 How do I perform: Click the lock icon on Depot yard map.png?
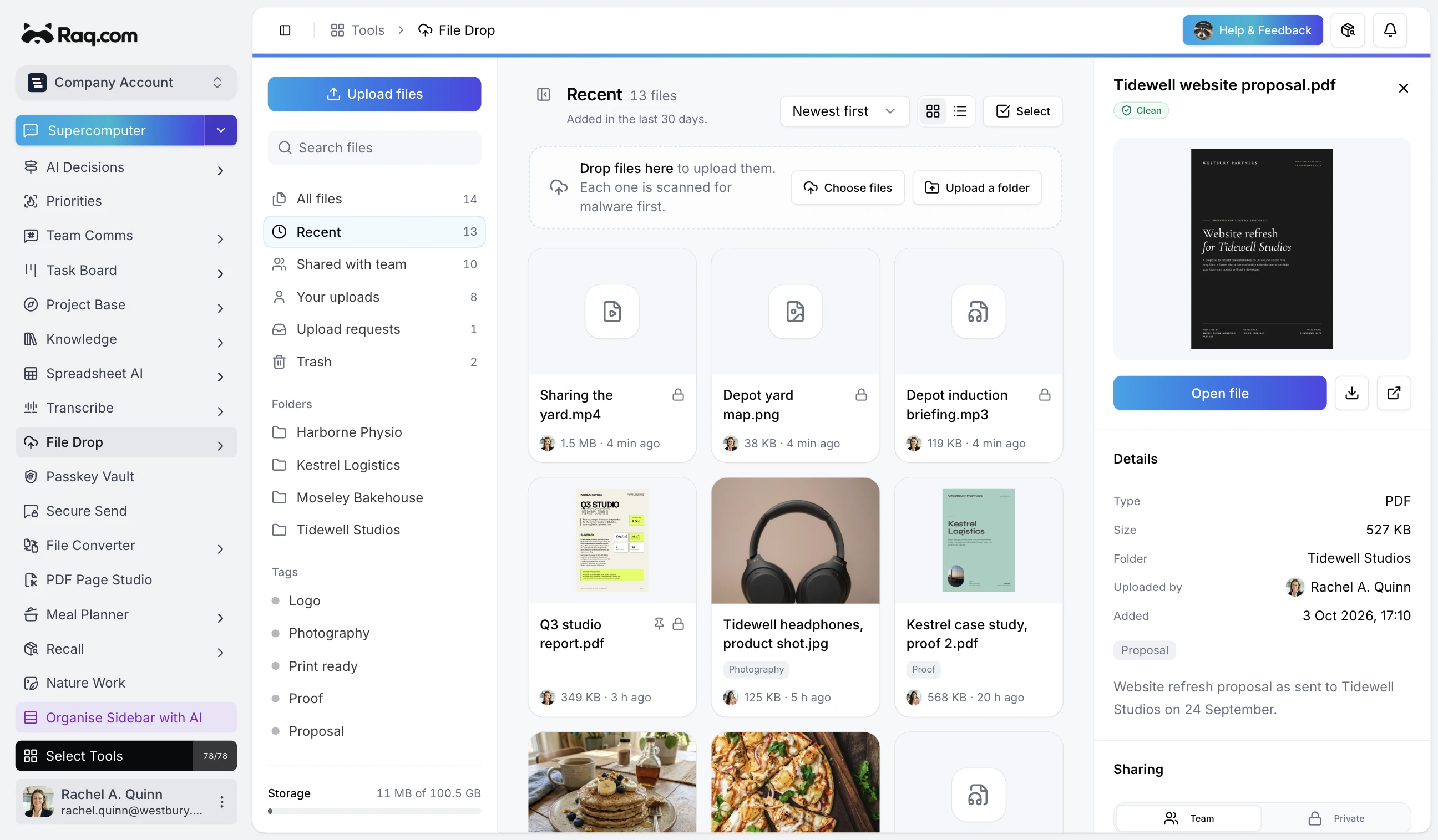tap(860, 395)
